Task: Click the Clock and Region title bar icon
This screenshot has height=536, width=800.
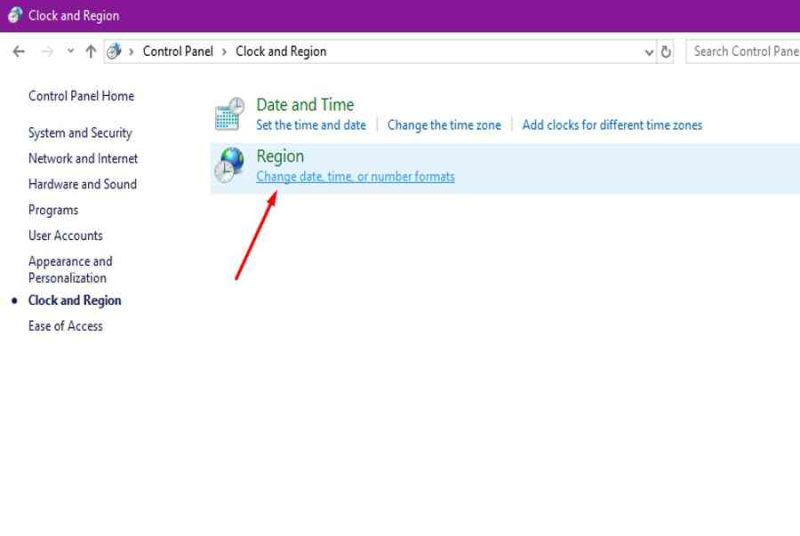Action: [x=15, y=15]
